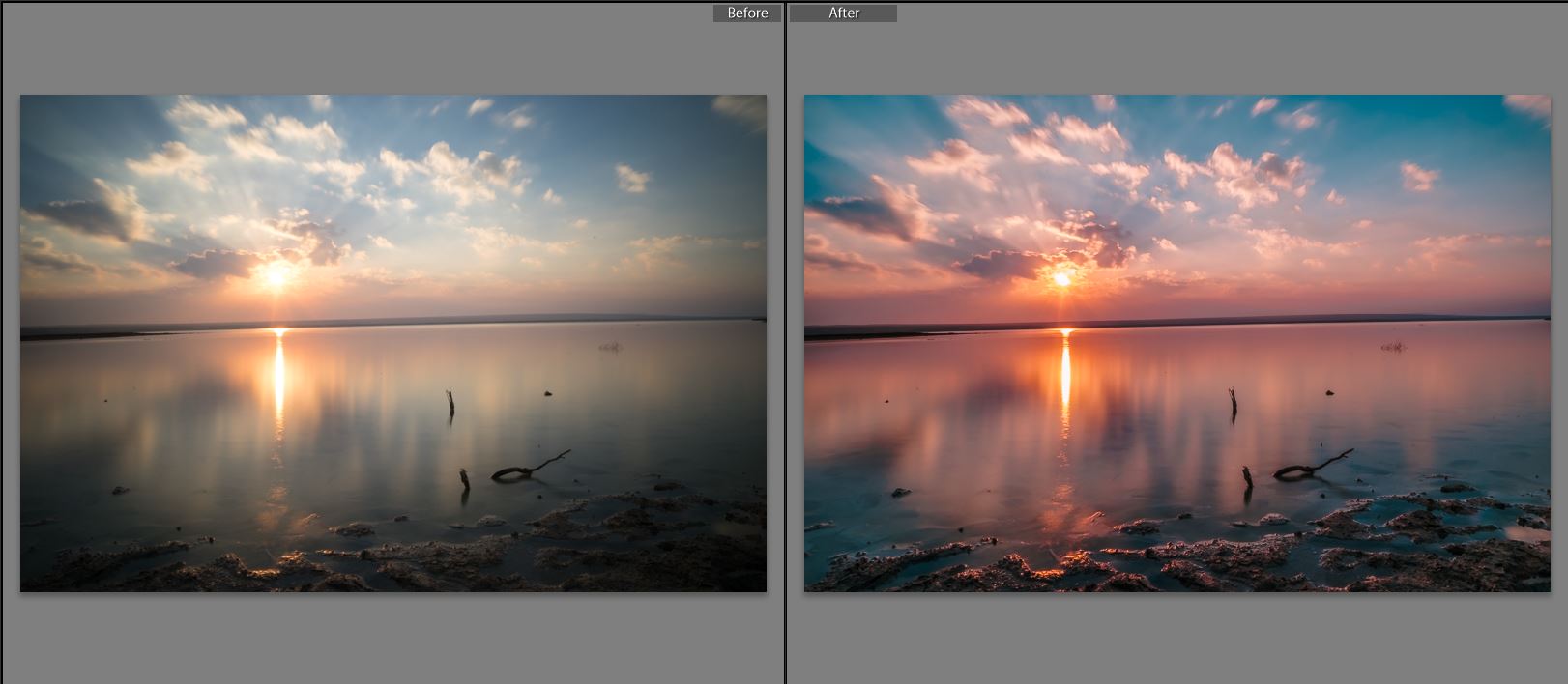Click the small isolated cloud in Before sky
The width and height of the screenshot is (1568, 684).
click(633, 178)
